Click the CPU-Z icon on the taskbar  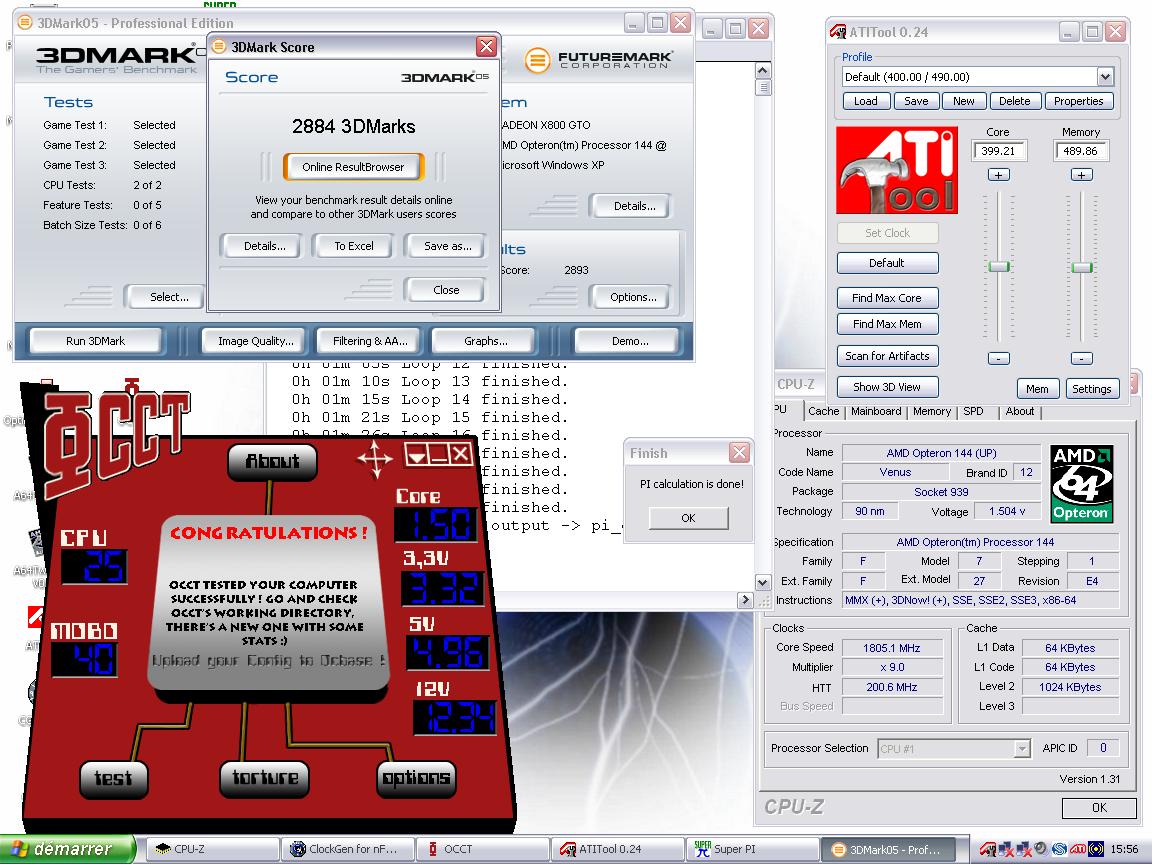coord(163,849)
